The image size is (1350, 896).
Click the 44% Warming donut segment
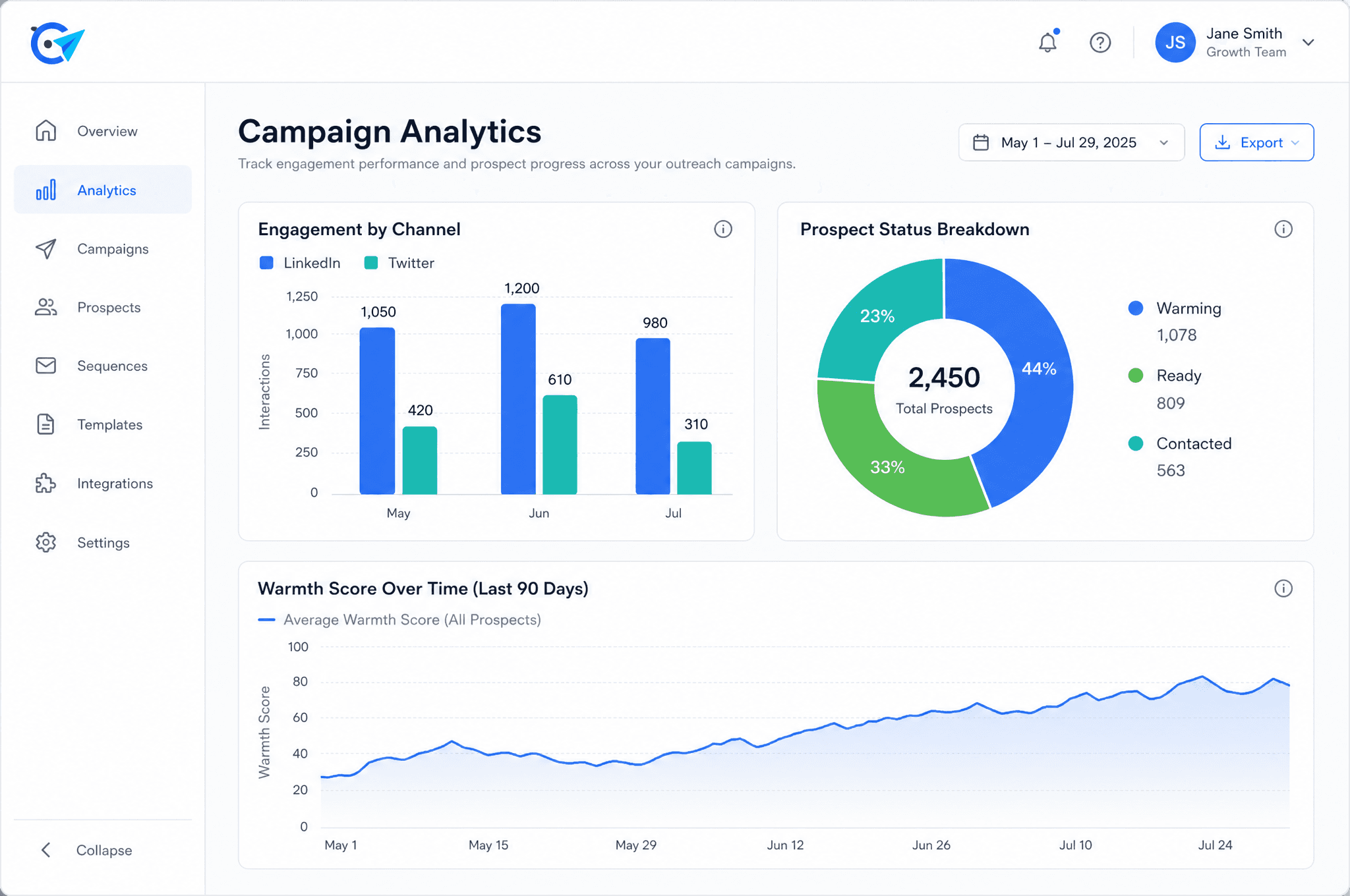click(1039, 369)
